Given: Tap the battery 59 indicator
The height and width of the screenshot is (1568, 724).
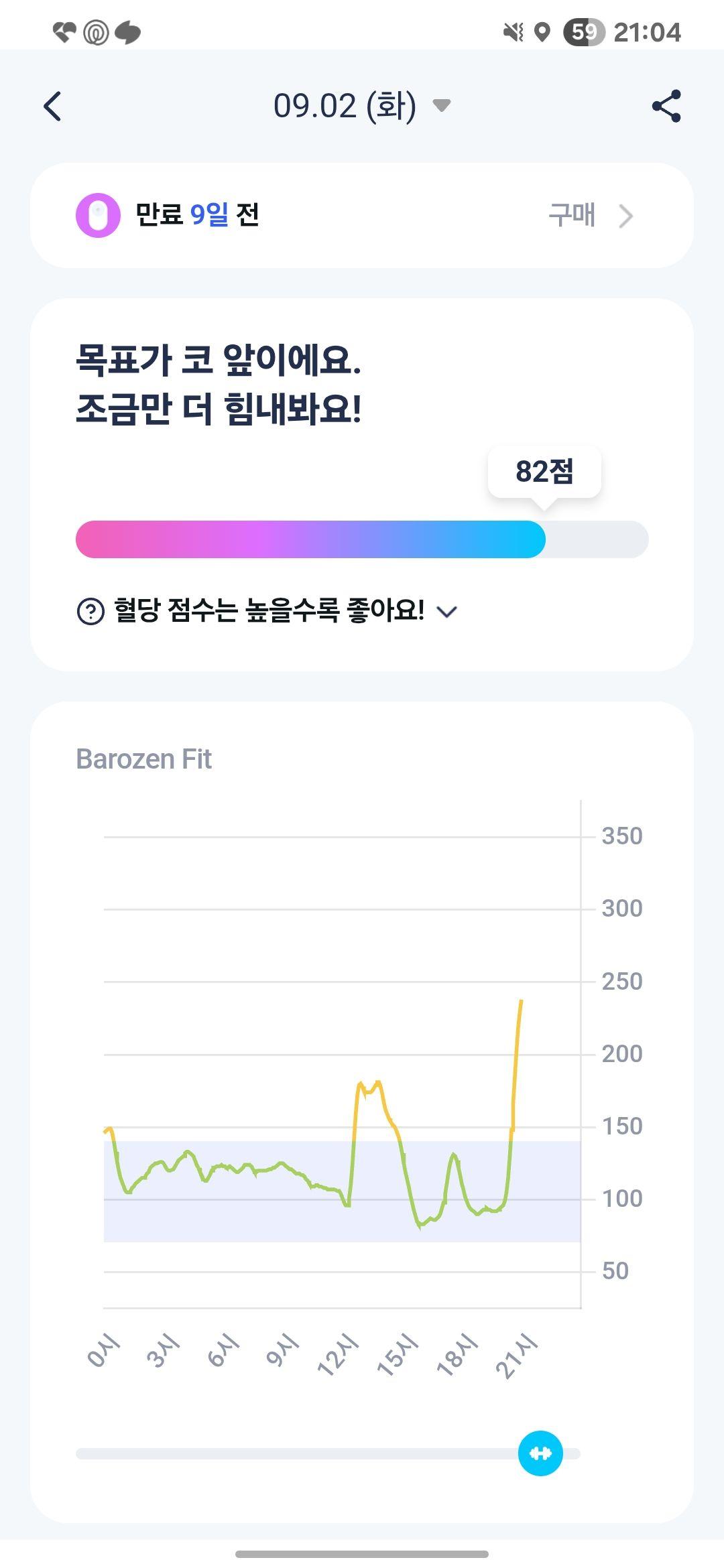Looking at the screenshot, I should (x=584, y=31).
